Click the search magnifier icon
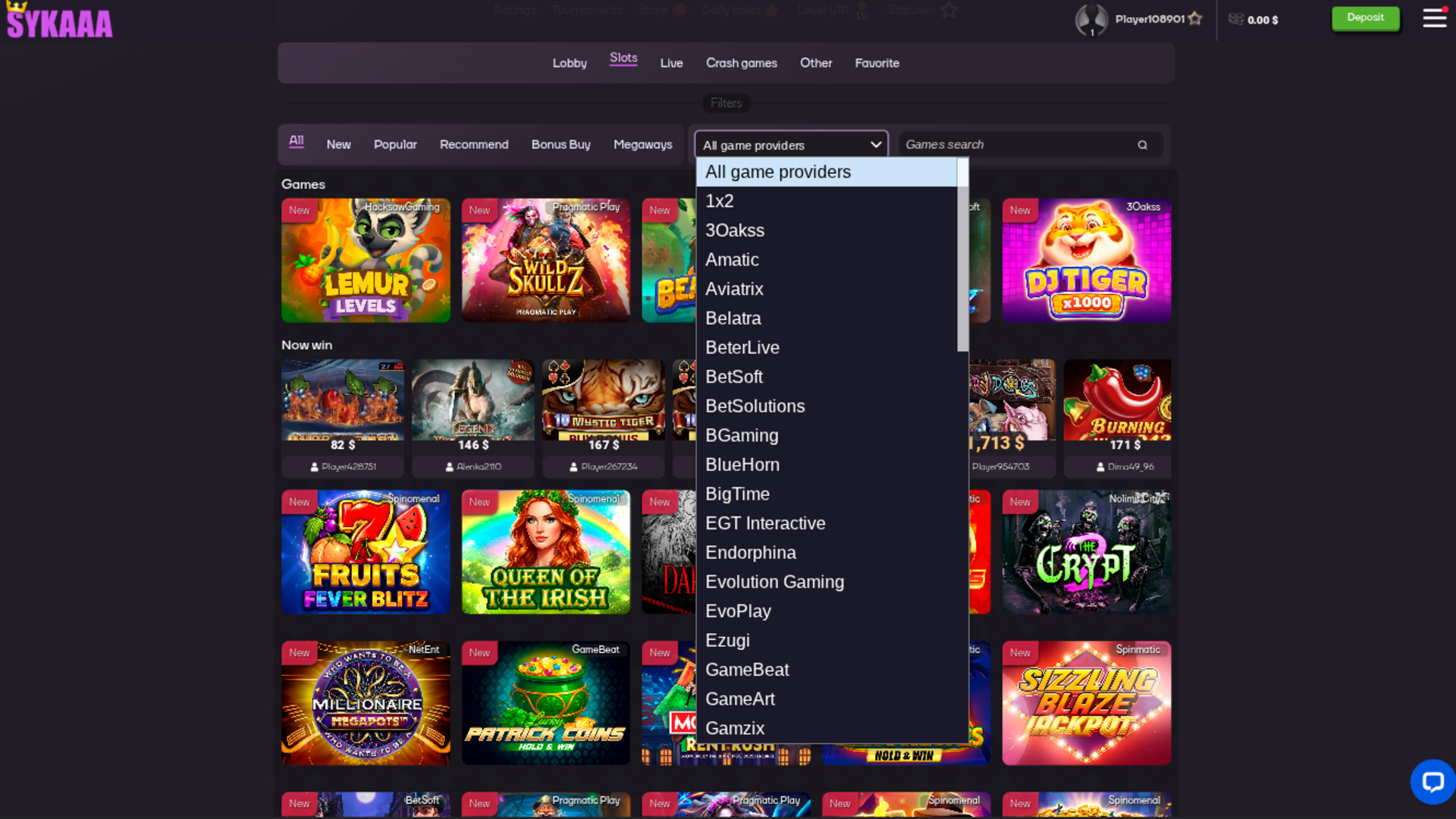The width and height of the screenshot is (1456, 819). pos(1142,144)
